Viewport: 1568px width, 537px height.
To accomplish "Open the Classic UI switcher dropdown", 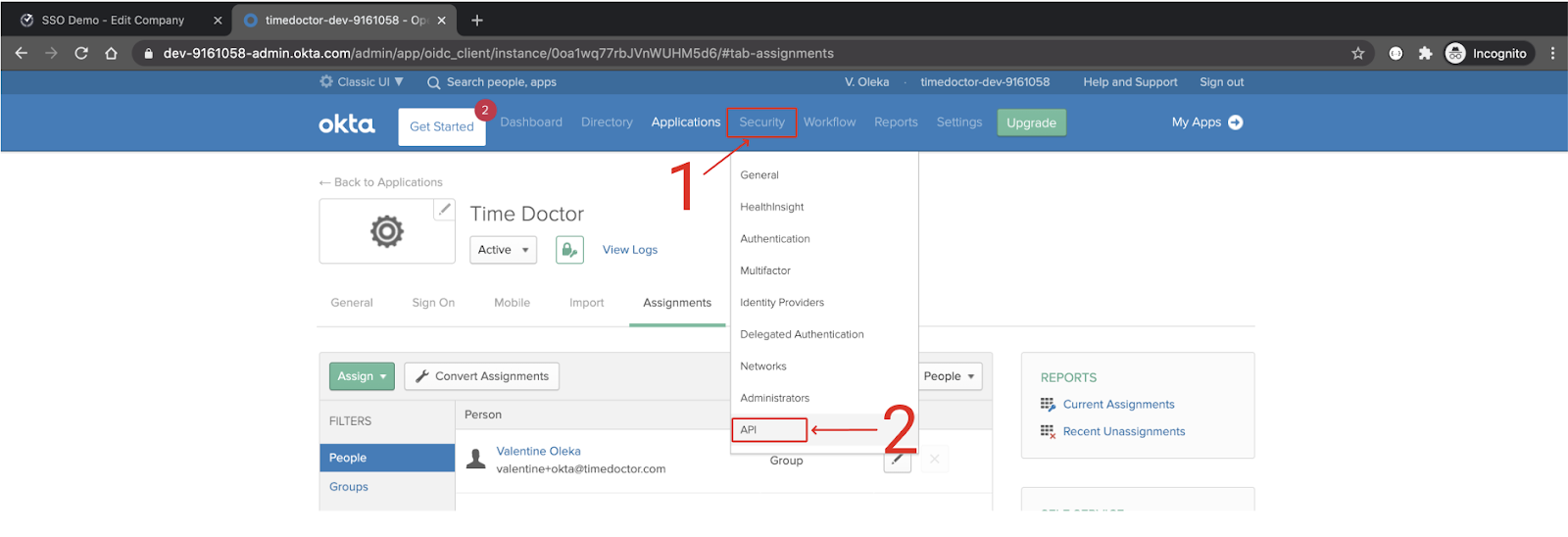I will pyautogui.click(x=362, y=82).
